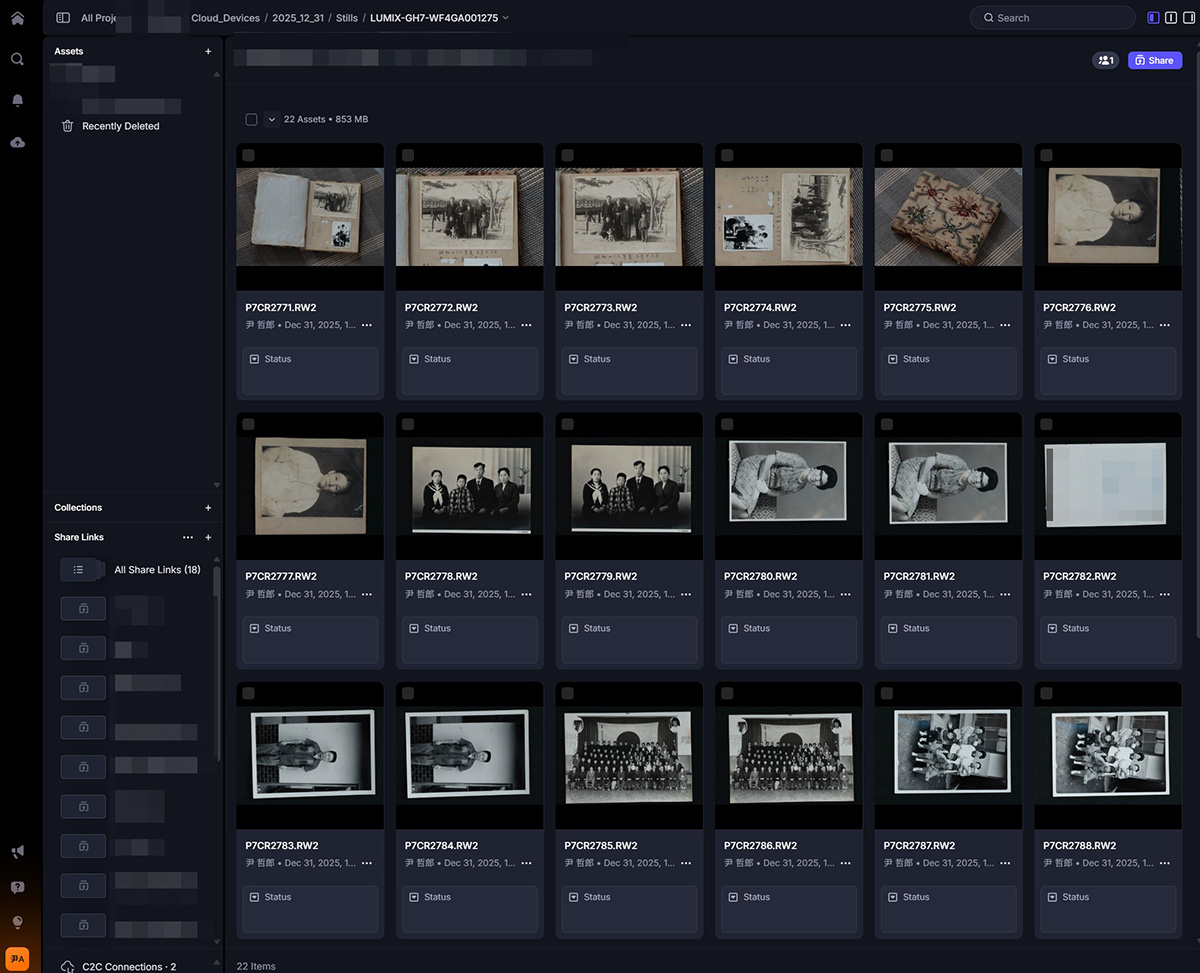Click the purple Share button
The image size is (1200, 973).
tap(1154, 60)
